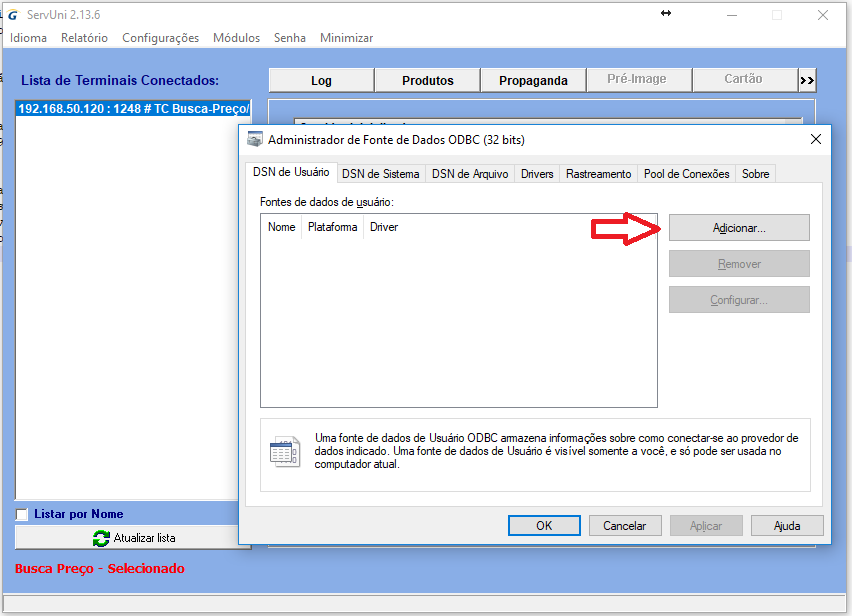852x616 pixels.
Task: Click the Driver column header
Action: pyautogui.click(x=384, y=227)
